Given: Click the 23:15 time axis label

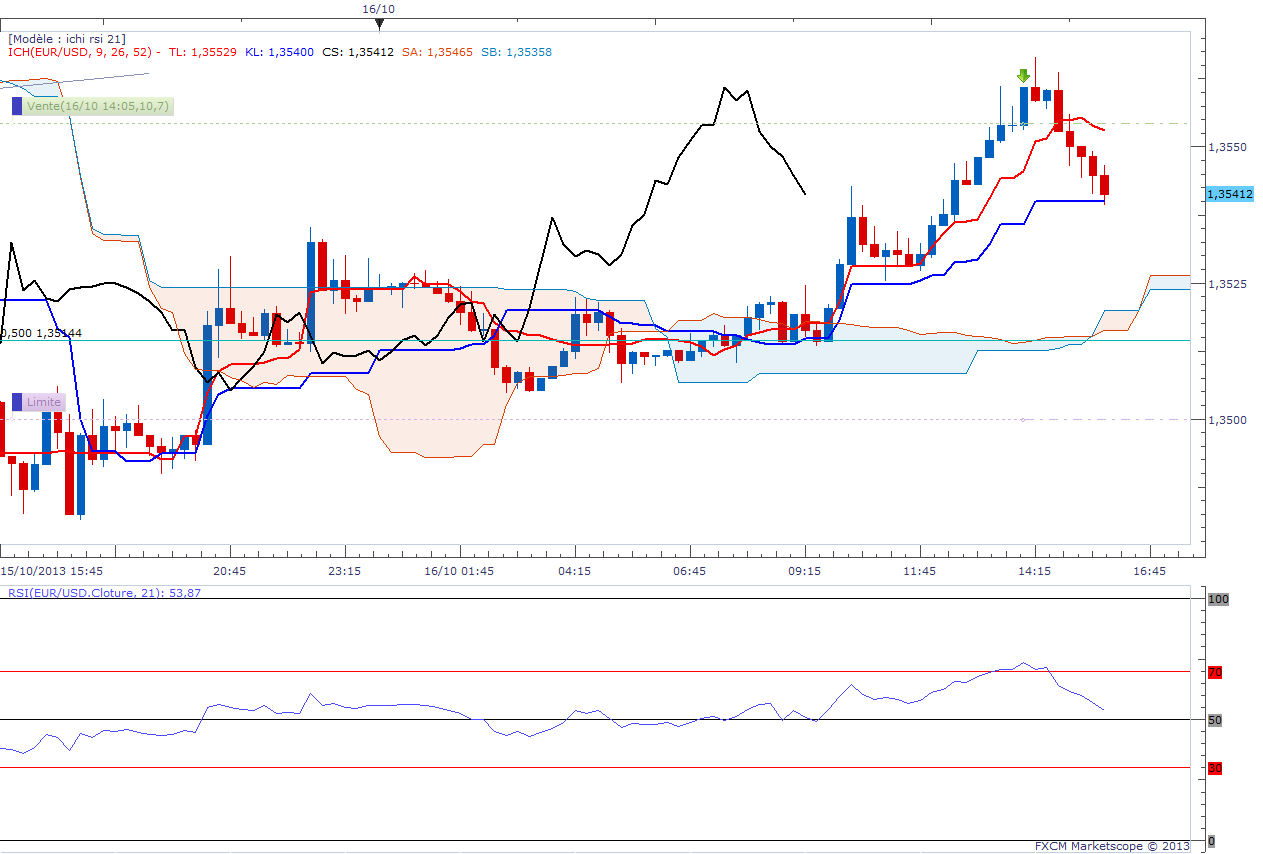Looking at the screenshot, I should [345, 571].
